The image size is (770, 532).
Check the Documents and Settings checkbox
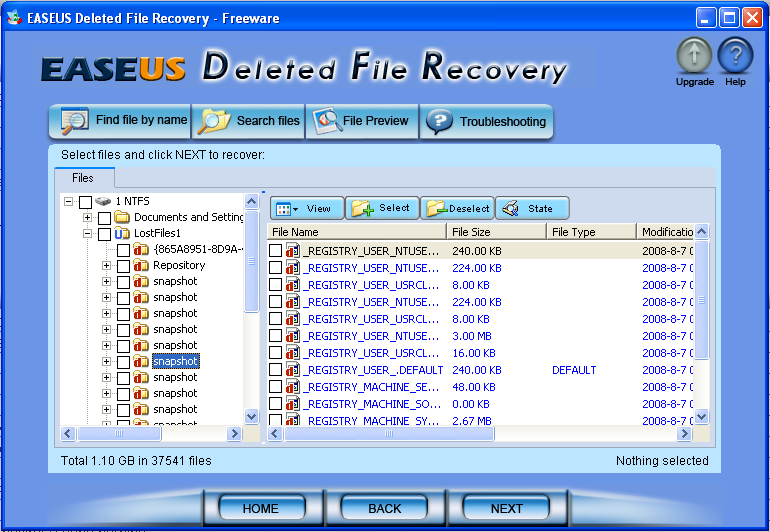[x=104, y=218]
